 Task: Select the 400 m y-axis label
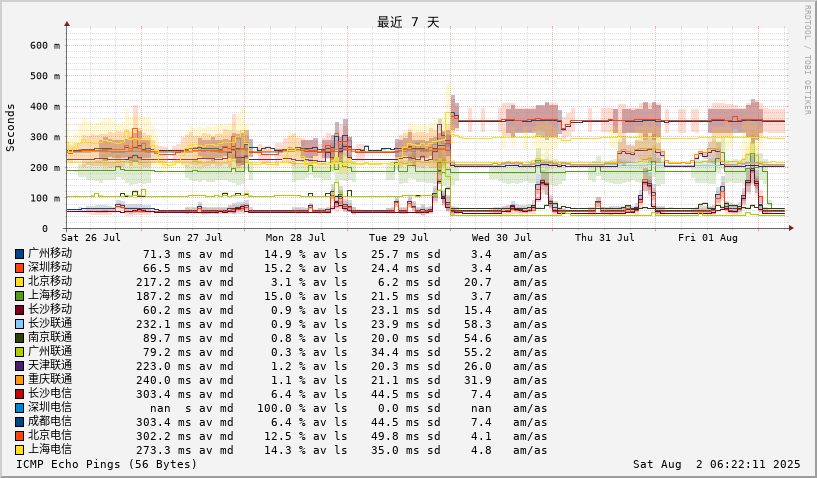coord(45,107)
